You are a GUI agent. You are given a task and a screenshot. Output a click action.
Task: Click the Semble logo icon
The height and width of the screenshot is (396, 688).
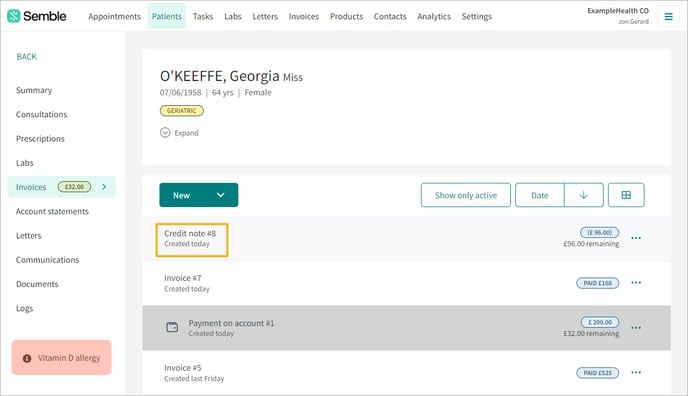(14, 16)
